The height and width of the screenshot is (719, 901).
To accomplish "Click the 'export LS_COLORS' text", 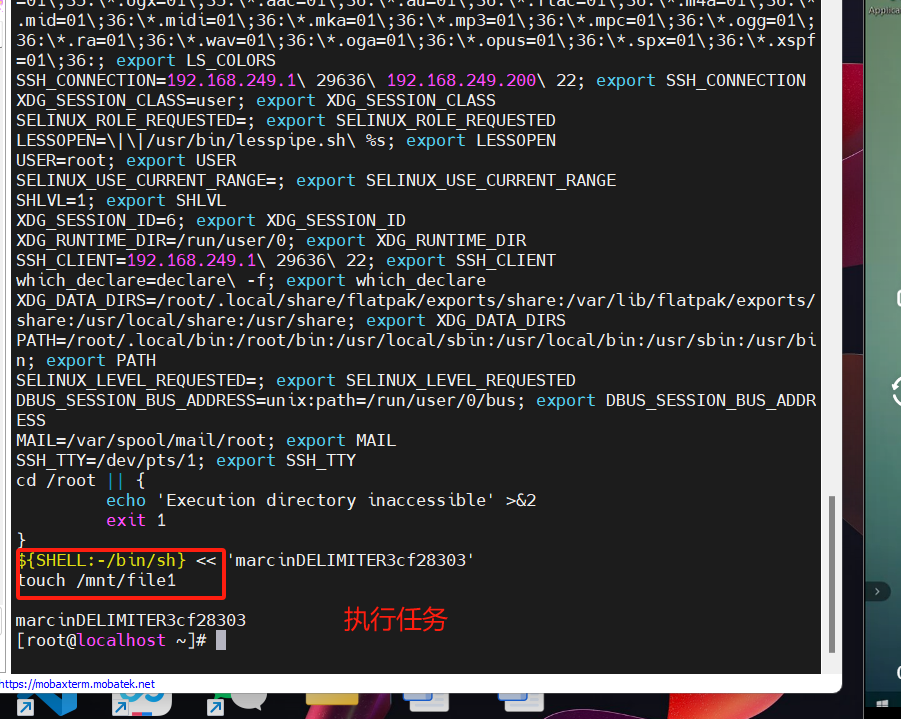I will (196, 60).
